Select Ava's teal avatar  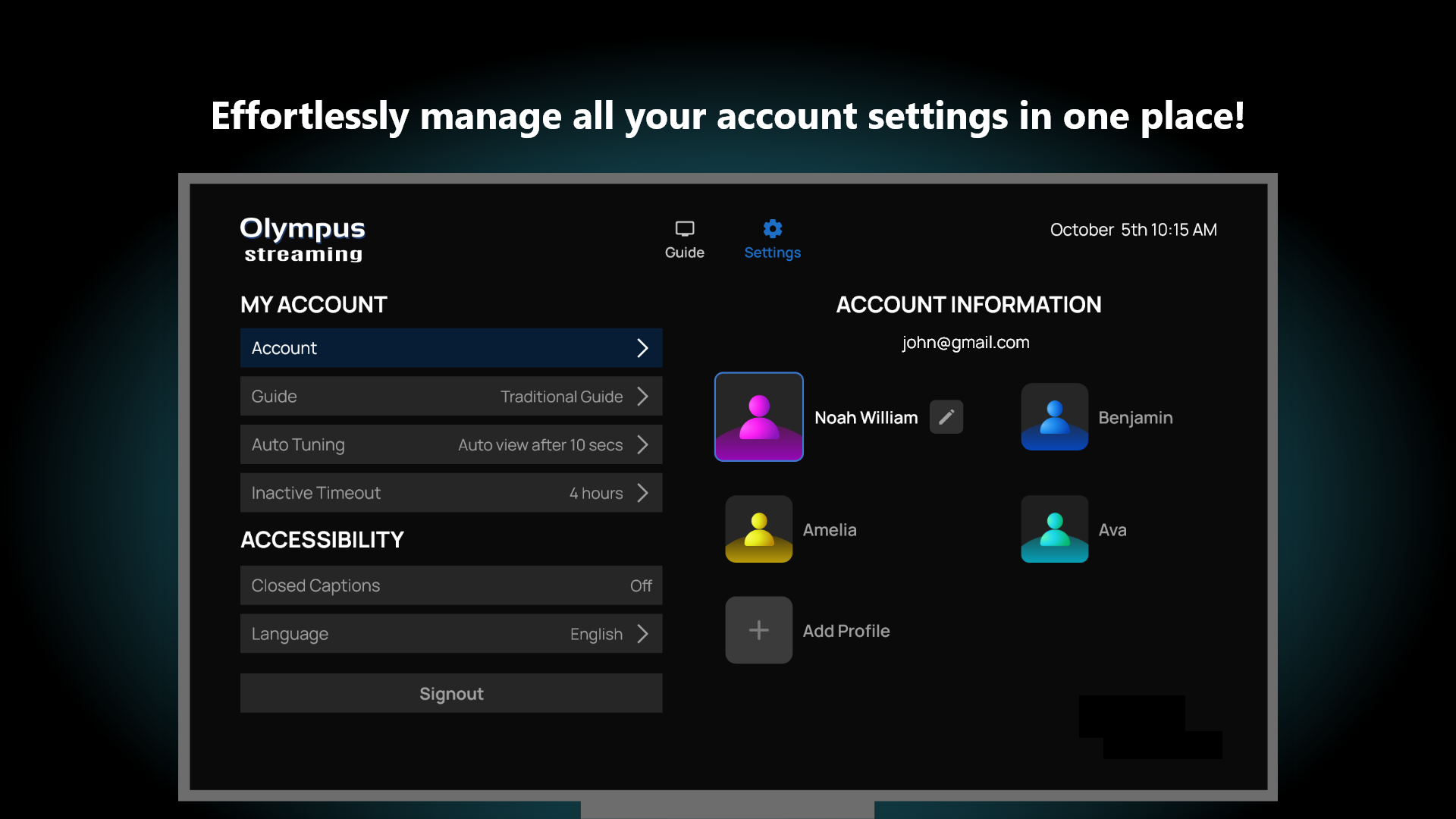(1055, 529)
